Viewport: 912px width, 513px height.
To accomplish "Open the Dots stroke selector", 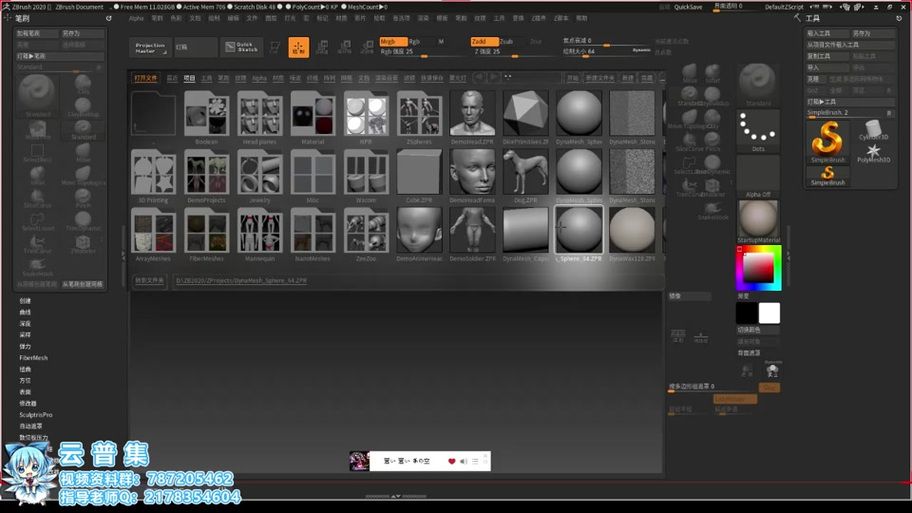I will point(757,132).
